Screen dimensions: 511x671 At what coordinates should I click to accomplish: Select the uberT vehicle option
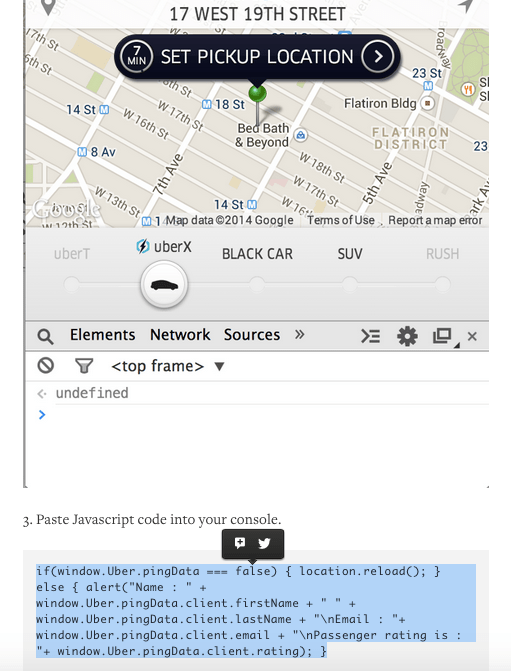(72, 254)
